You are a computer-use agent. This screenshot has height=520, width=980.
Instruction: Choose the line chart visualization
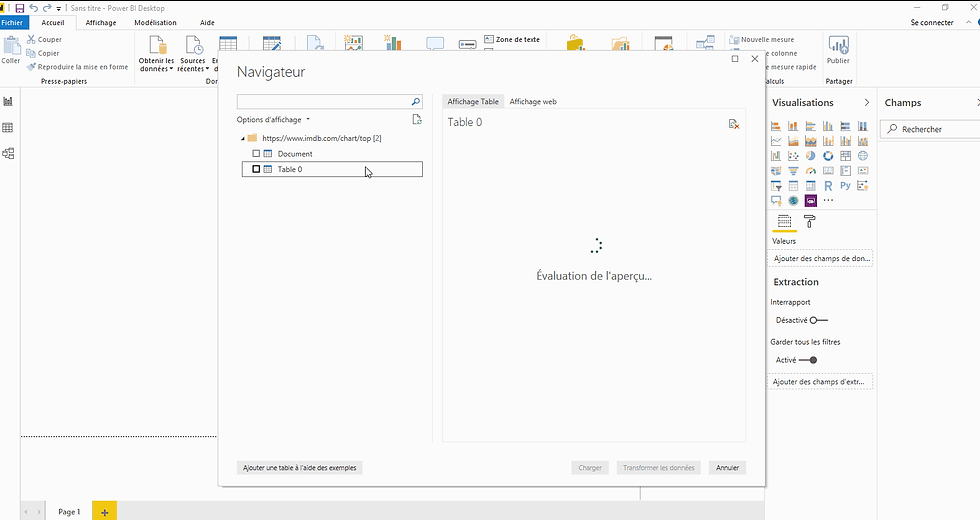[x=776, y=141]
